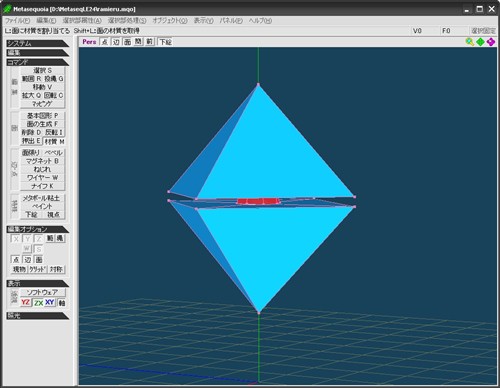Choose the 範囲 R range select command
This screenshot has width=500, height=388.
pos(31,79)
